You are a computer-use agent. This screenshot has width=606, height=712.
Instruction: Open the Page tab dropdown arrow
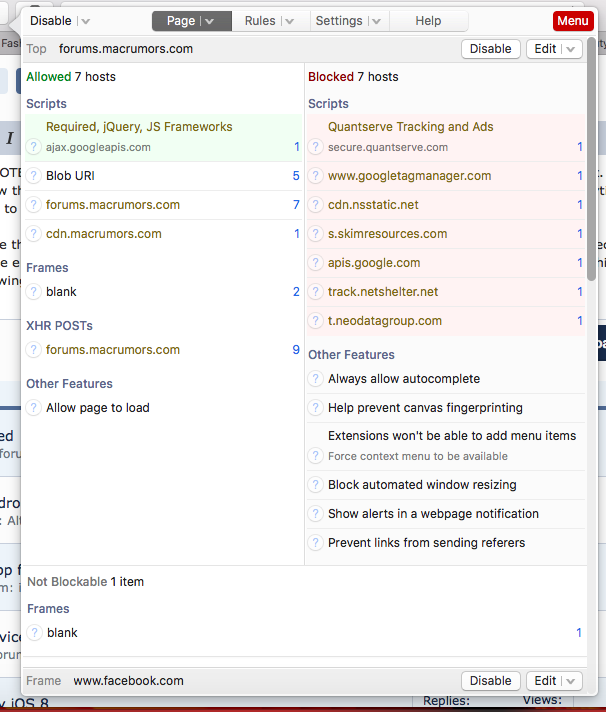click(x=209, y=21)
